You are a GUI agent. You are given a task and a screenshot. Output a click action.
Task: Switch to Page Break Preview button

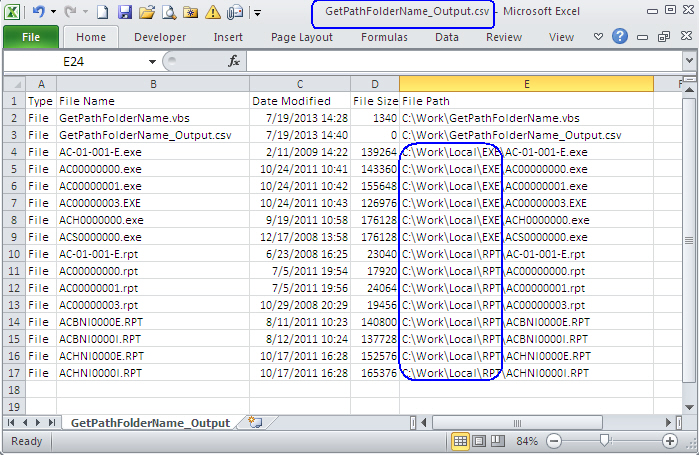click(x=497, y=441)
